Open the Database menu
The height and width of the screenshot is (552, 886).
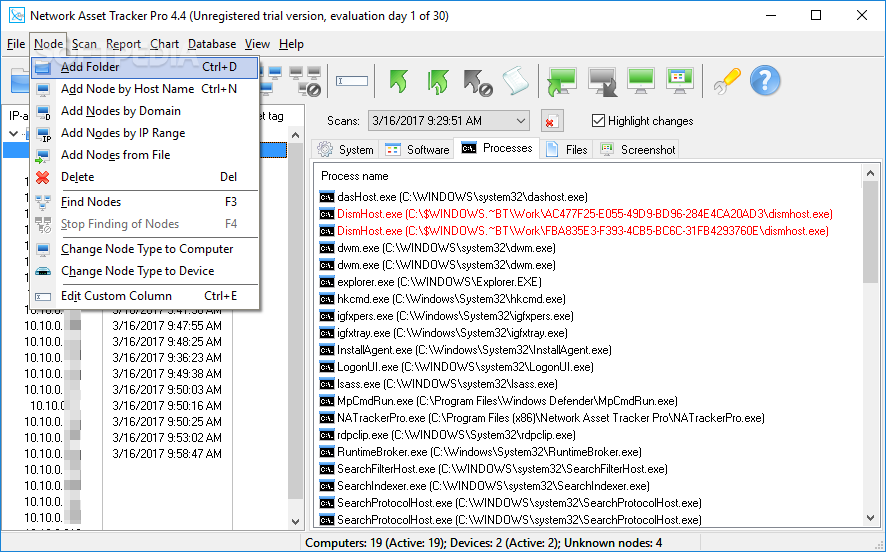[212, 44]
